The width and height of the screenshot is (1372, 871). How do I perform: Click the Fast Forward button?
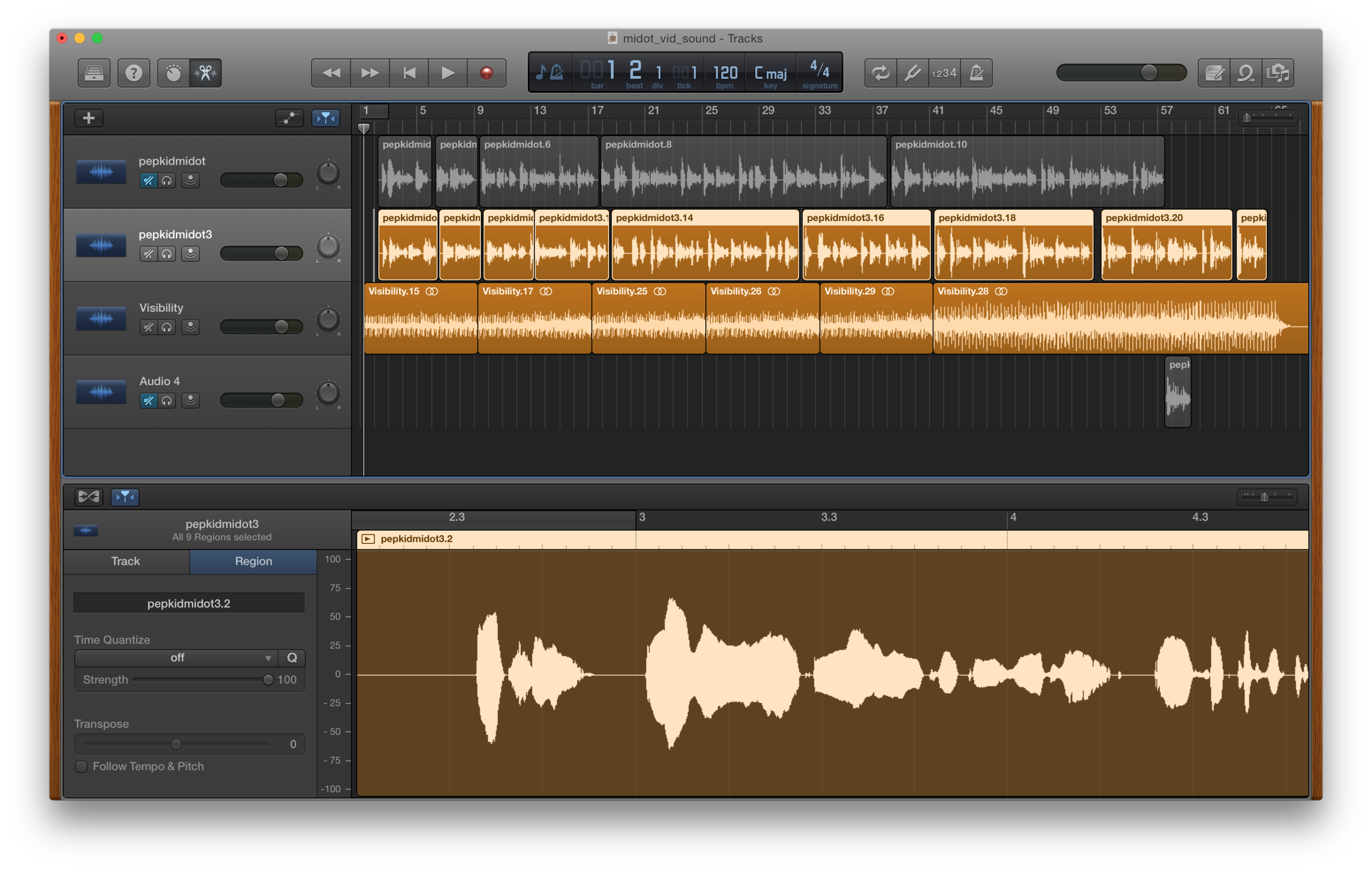point(370,73)
